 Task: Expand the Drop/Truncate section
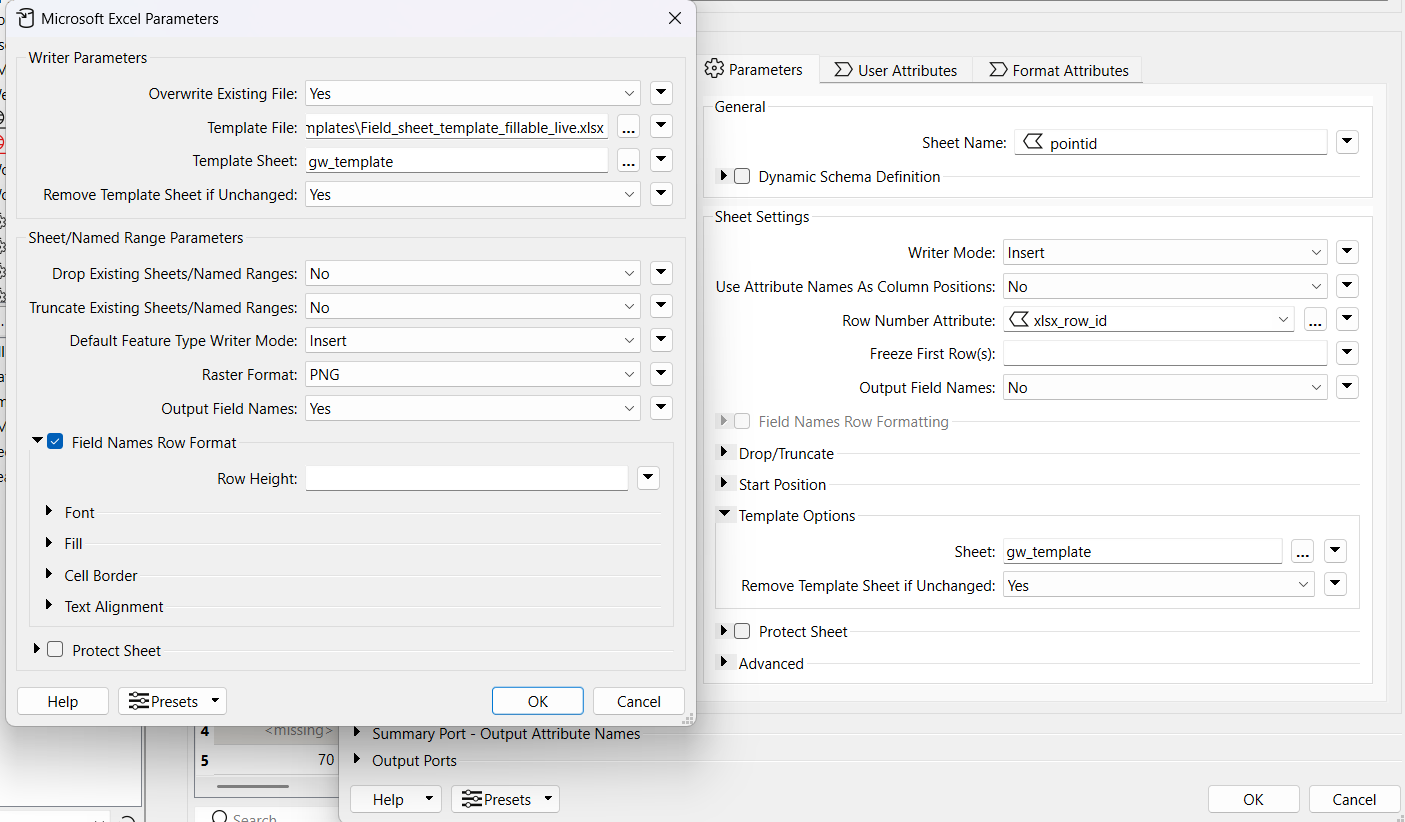tap(724, 453)
